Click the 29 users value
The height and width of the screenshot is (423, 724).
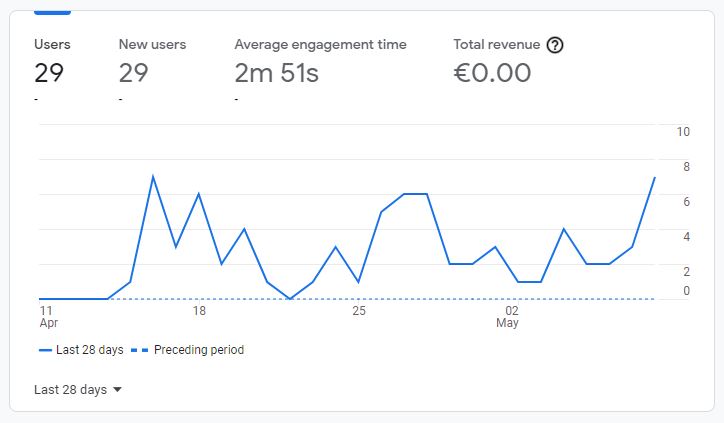coord(48,73)
